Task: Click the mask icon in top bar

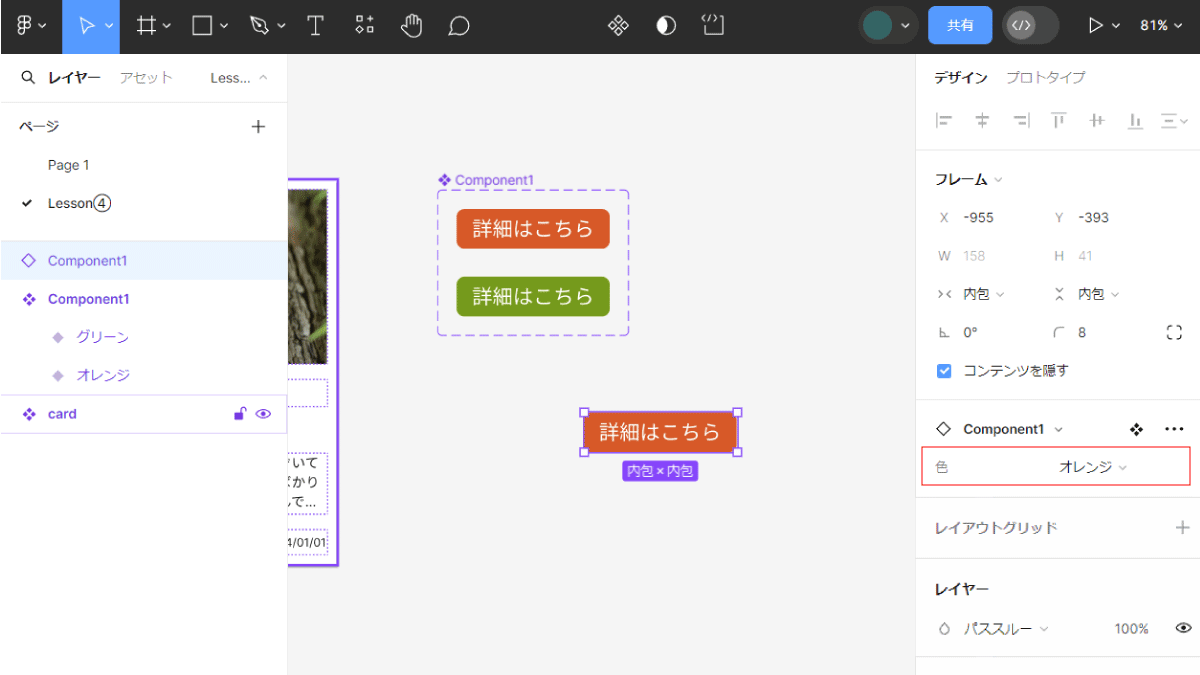Action: click(666, 26)
